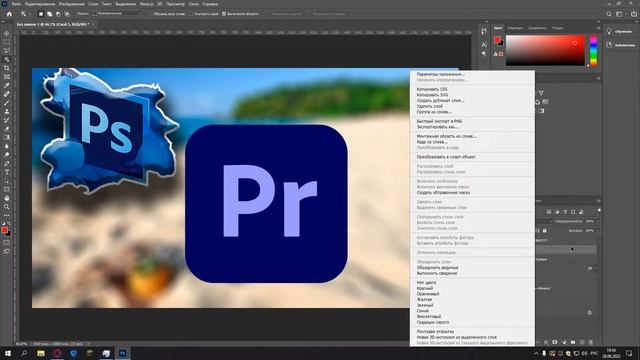Switch to the 'Градиенты' panel tab
The image size is (640, 360).
click(537, 28)
